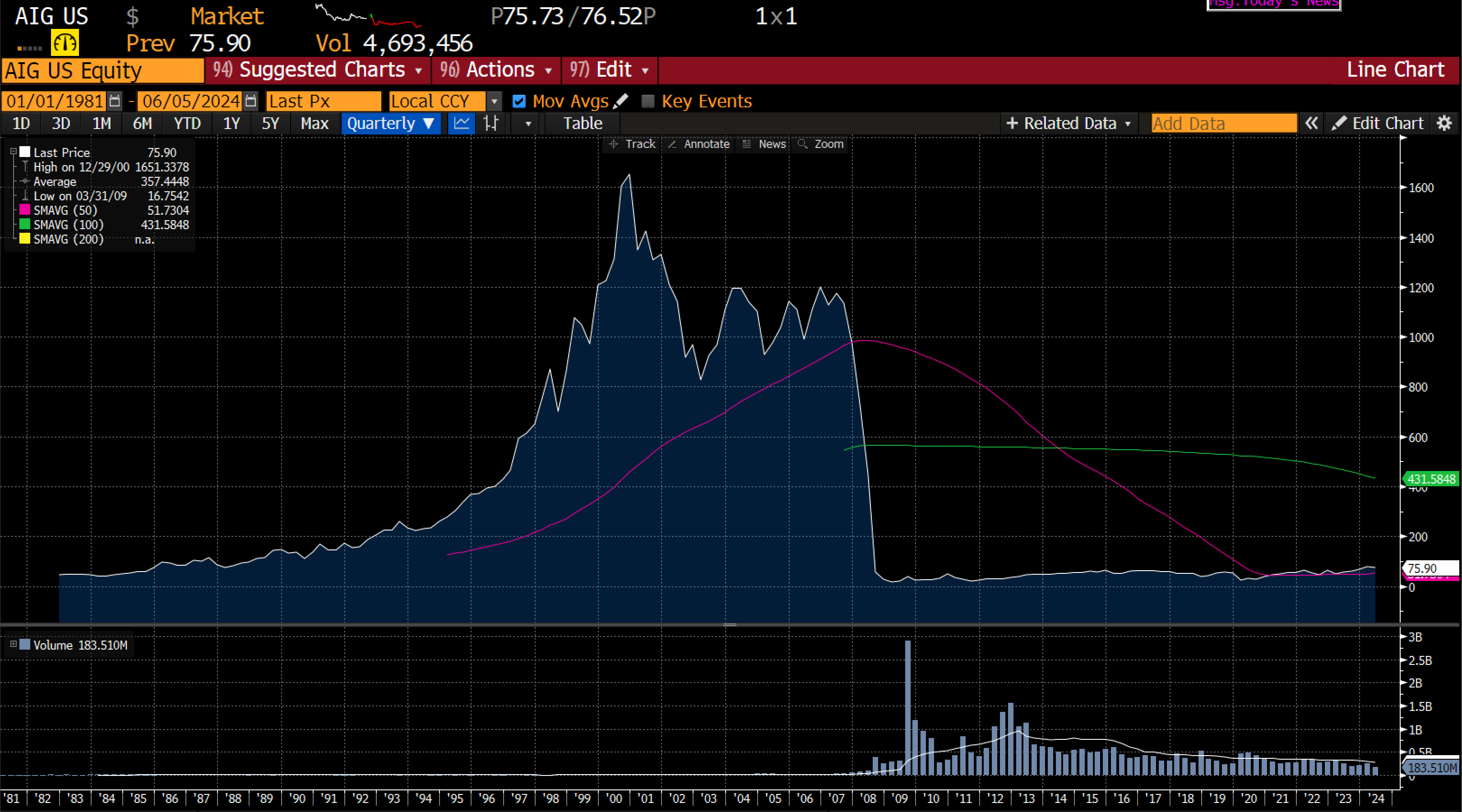The image size is (1462, 812).
Task: Activate the Track crosshair tool
Action: pyautogui.click(x=632, y=144)
